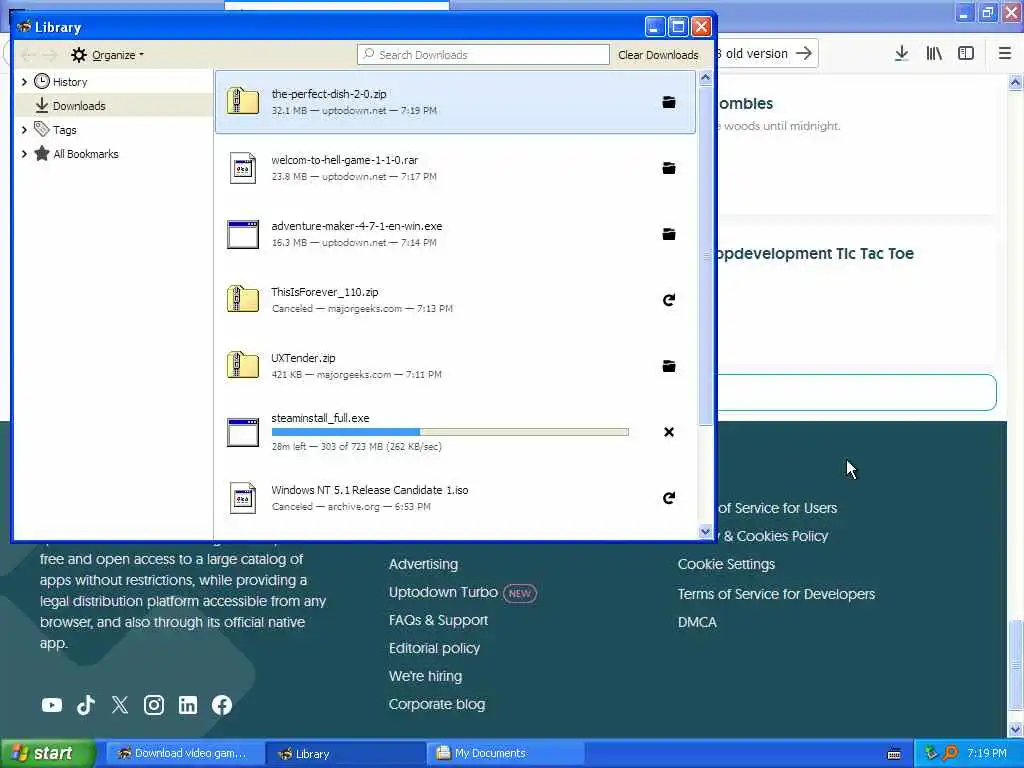1024x768 pixels.
Task: Click the keyboard tray icon in taskbar
Action: pyautogui.click(x=894, y=754)
